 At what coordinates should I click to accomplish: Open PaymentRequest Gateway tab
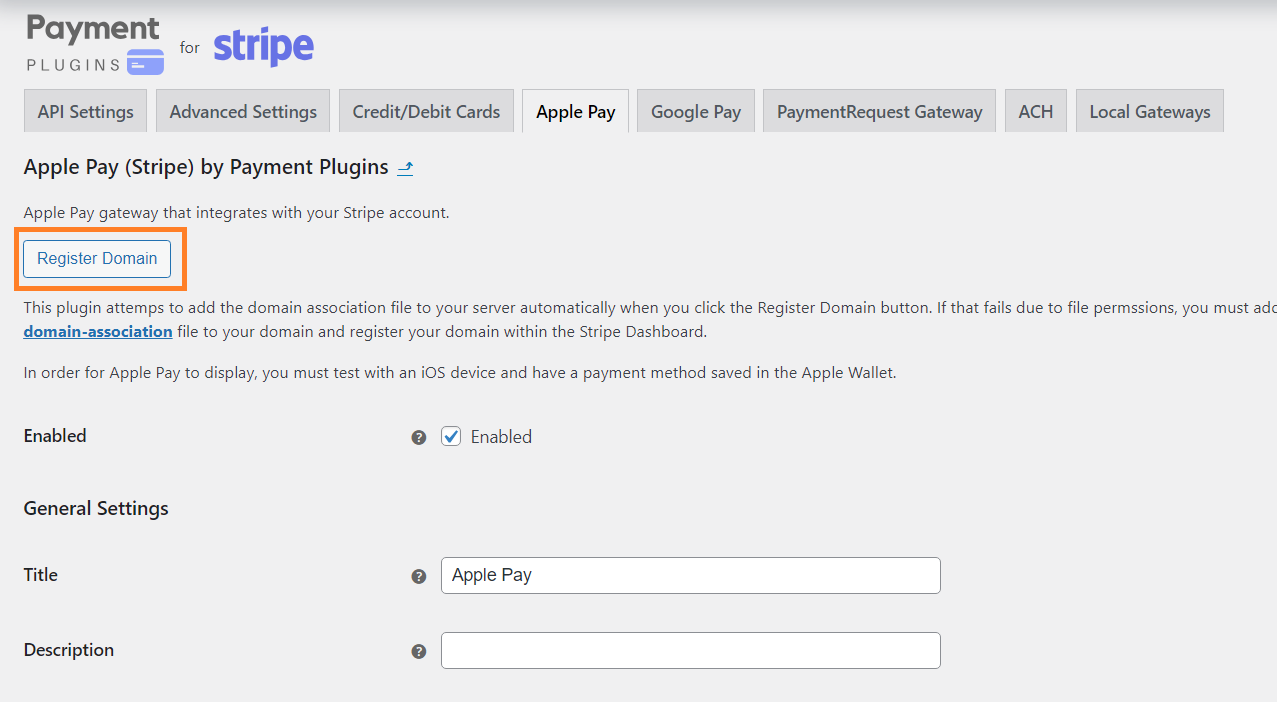coord(879,111)
